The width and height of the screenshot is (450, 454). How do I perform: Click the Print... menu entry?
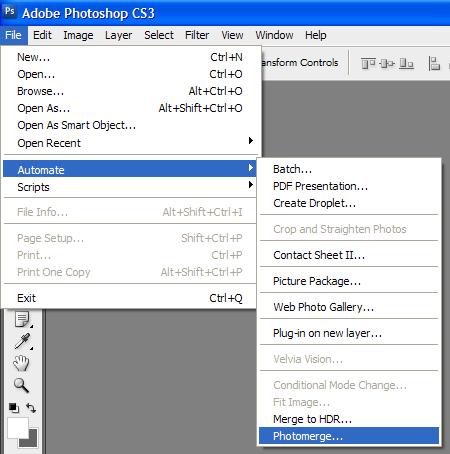pos(130,255)
